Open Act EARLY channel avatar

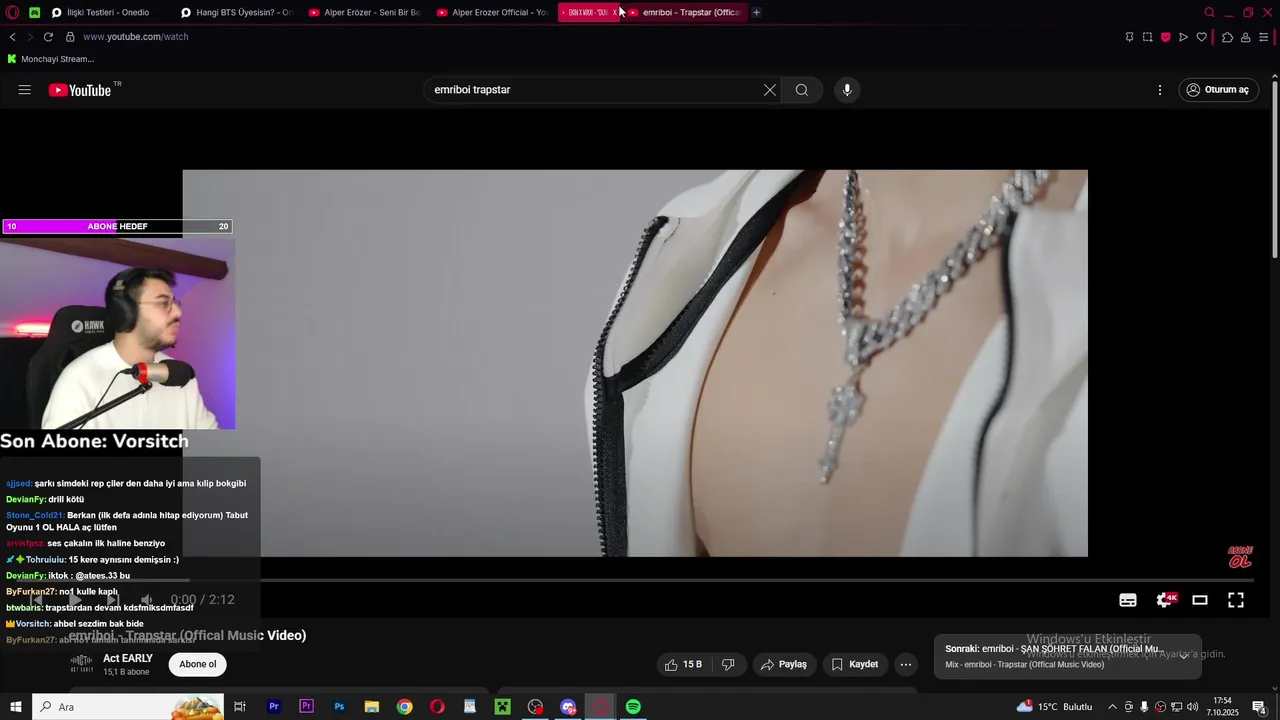(x=82, y=664)
